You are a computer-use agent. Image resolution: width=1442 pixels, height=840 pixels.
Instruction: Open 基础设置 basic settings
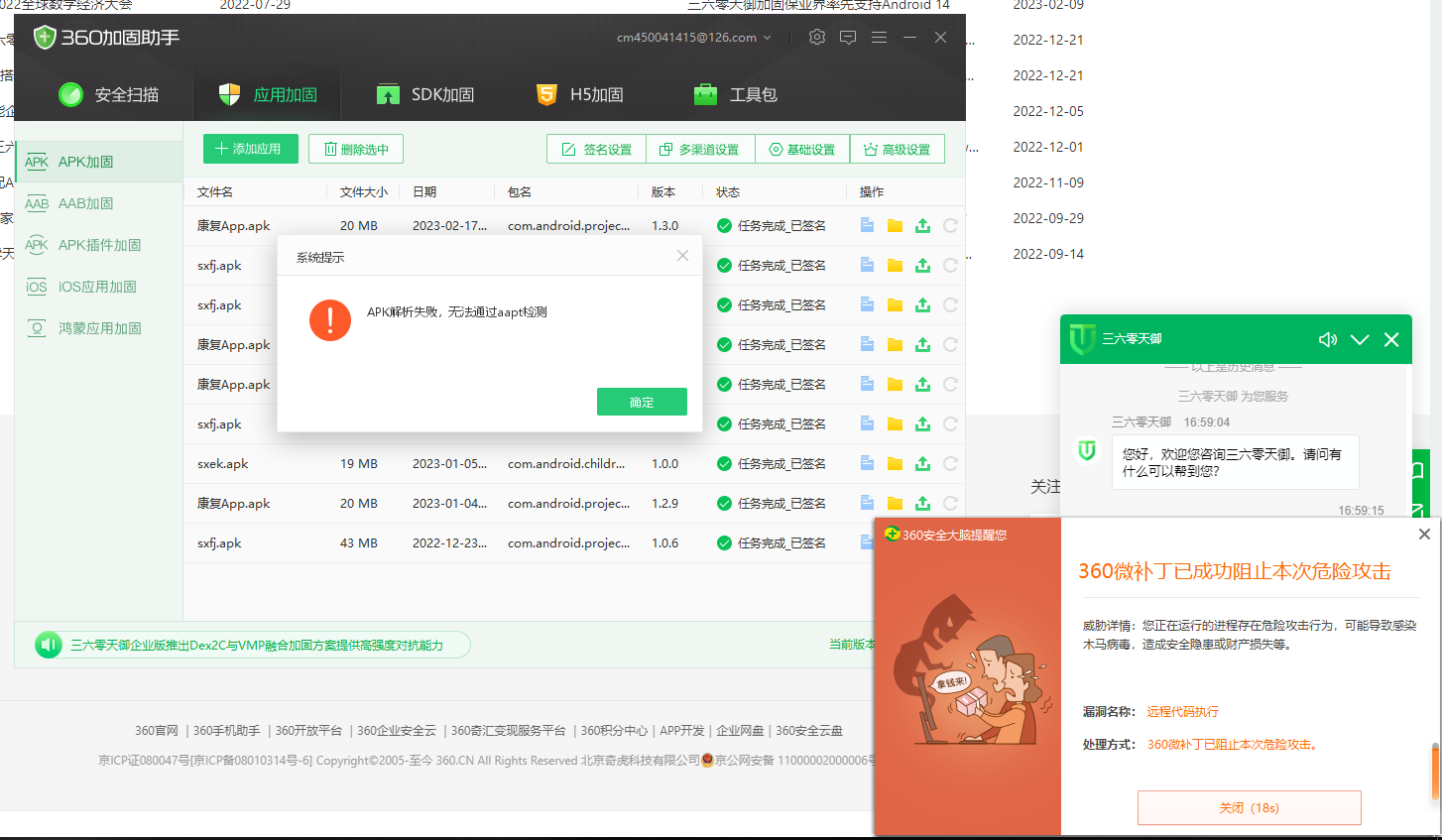click(x=802, y=149)
